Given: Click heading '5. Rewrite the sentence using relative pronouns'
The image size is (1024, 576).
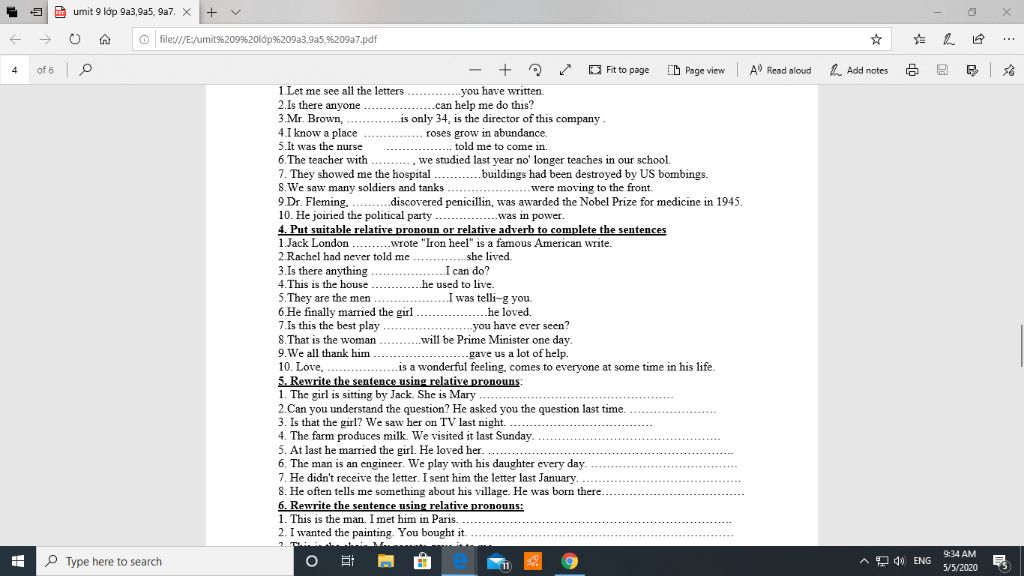Looking at the screenshot, I should click(399, 381).
